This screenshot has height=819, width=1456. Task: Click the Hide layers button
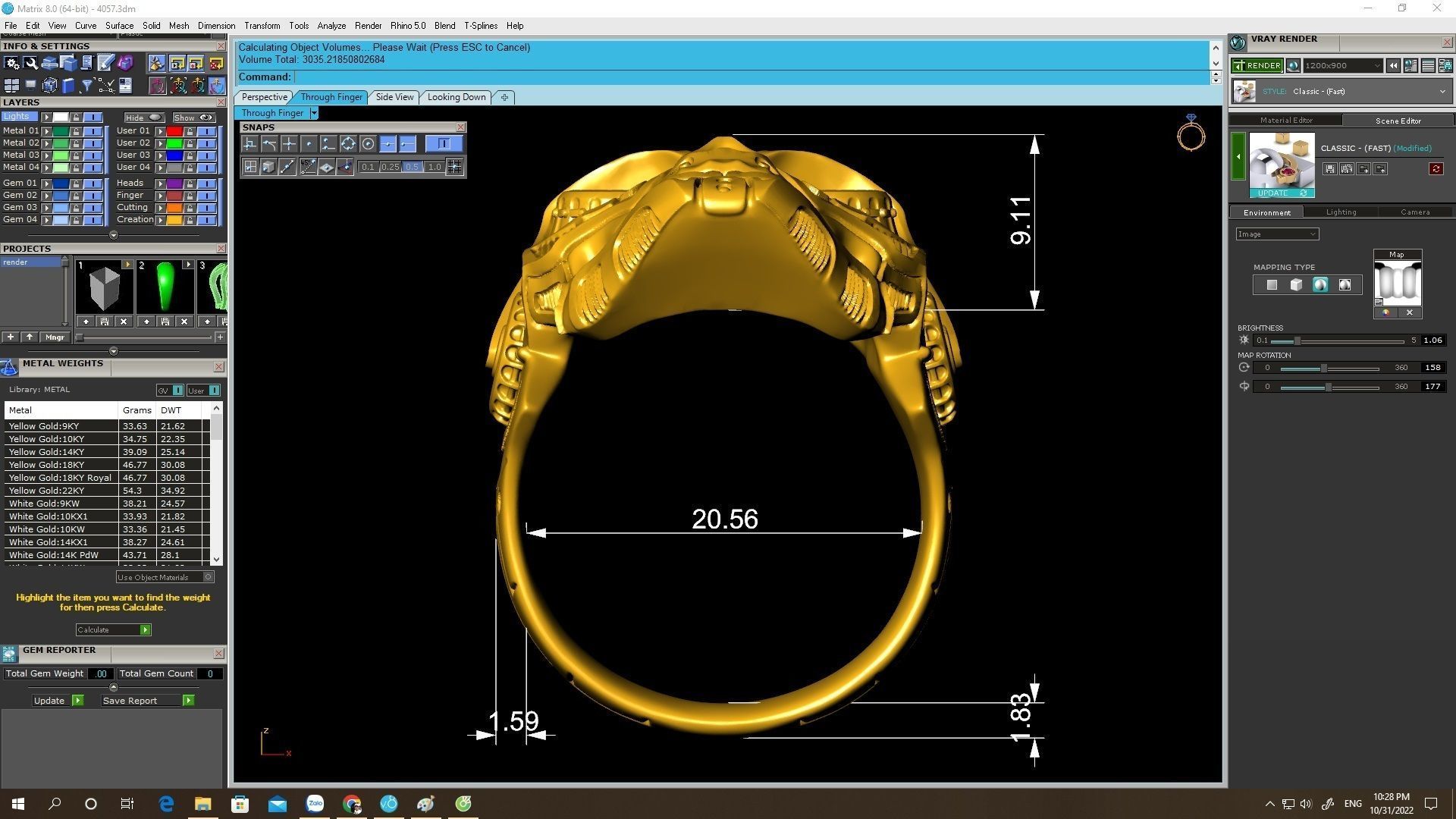[144, 118]
